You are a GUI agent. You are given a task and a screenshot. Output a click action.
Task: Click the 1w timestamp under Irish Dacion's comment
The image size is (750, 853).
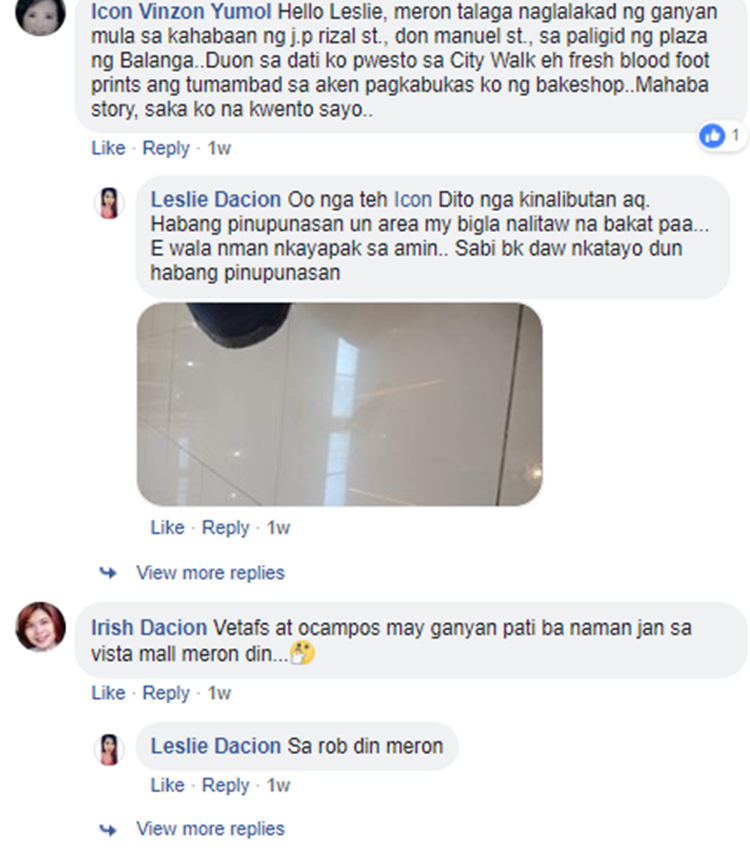click(219, 693)
